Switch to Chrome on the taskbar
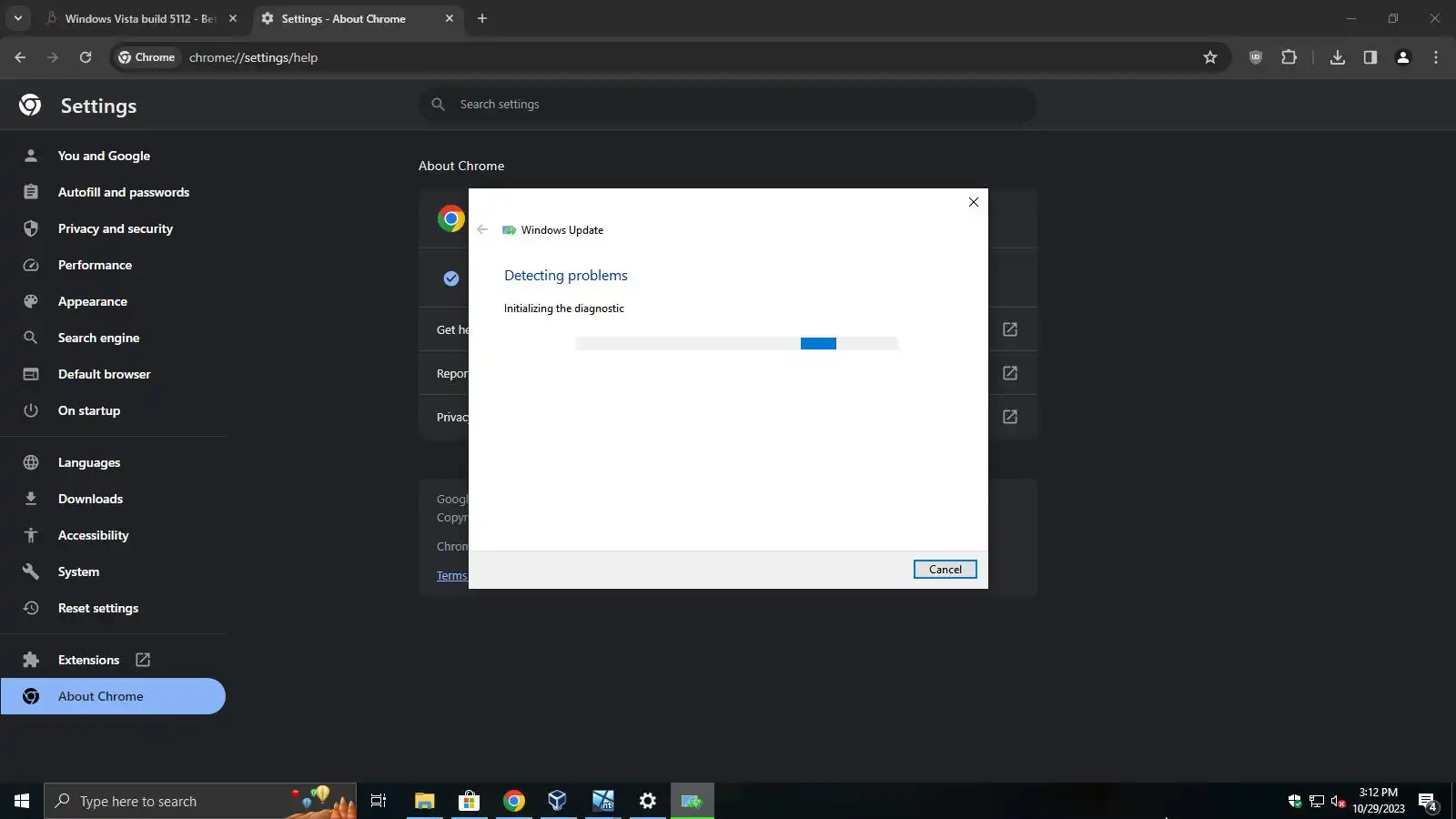Screen dimensions: 1456x819 tap(514, 801)
